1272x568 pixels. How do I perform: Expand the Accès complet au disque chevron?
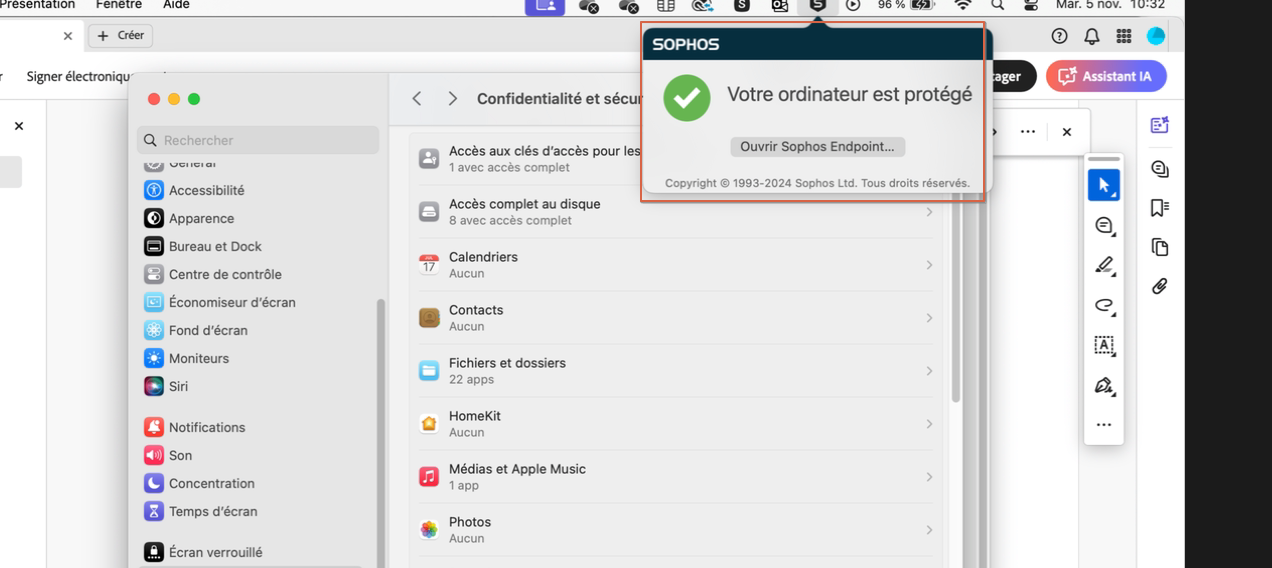[929, 212]
